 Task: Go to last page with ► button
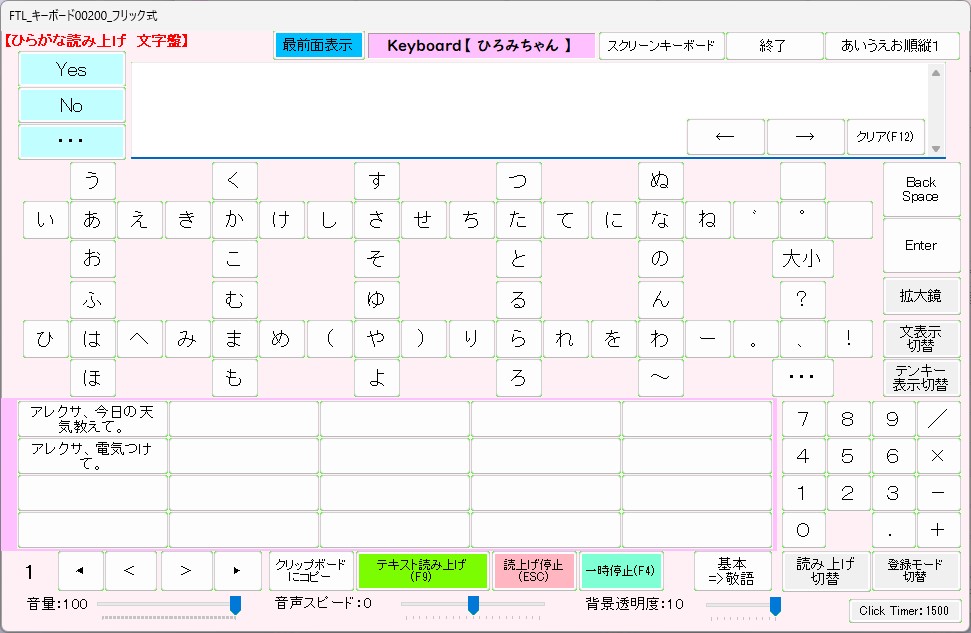237,571
